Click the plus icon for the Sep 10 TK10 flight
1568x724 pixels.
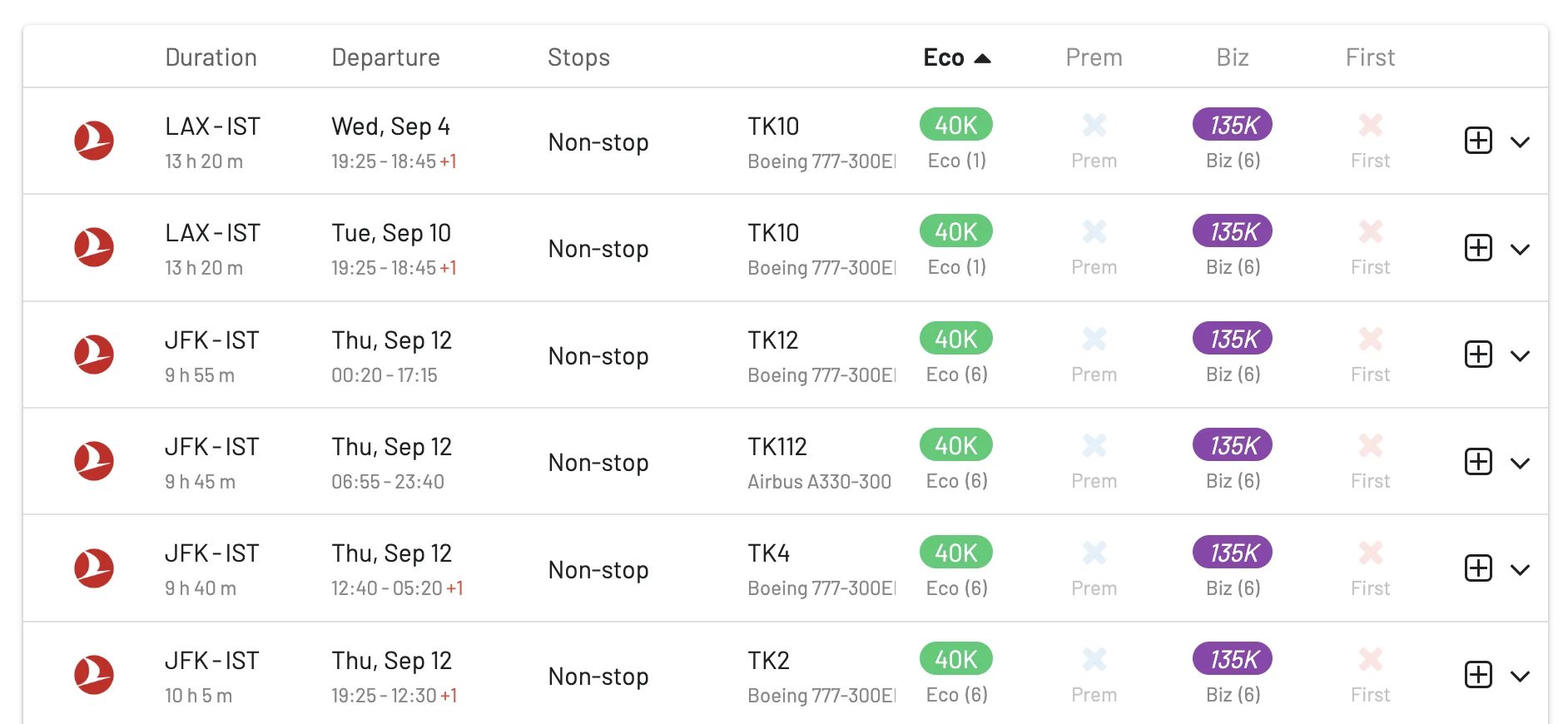click(x=1478, y=248)
